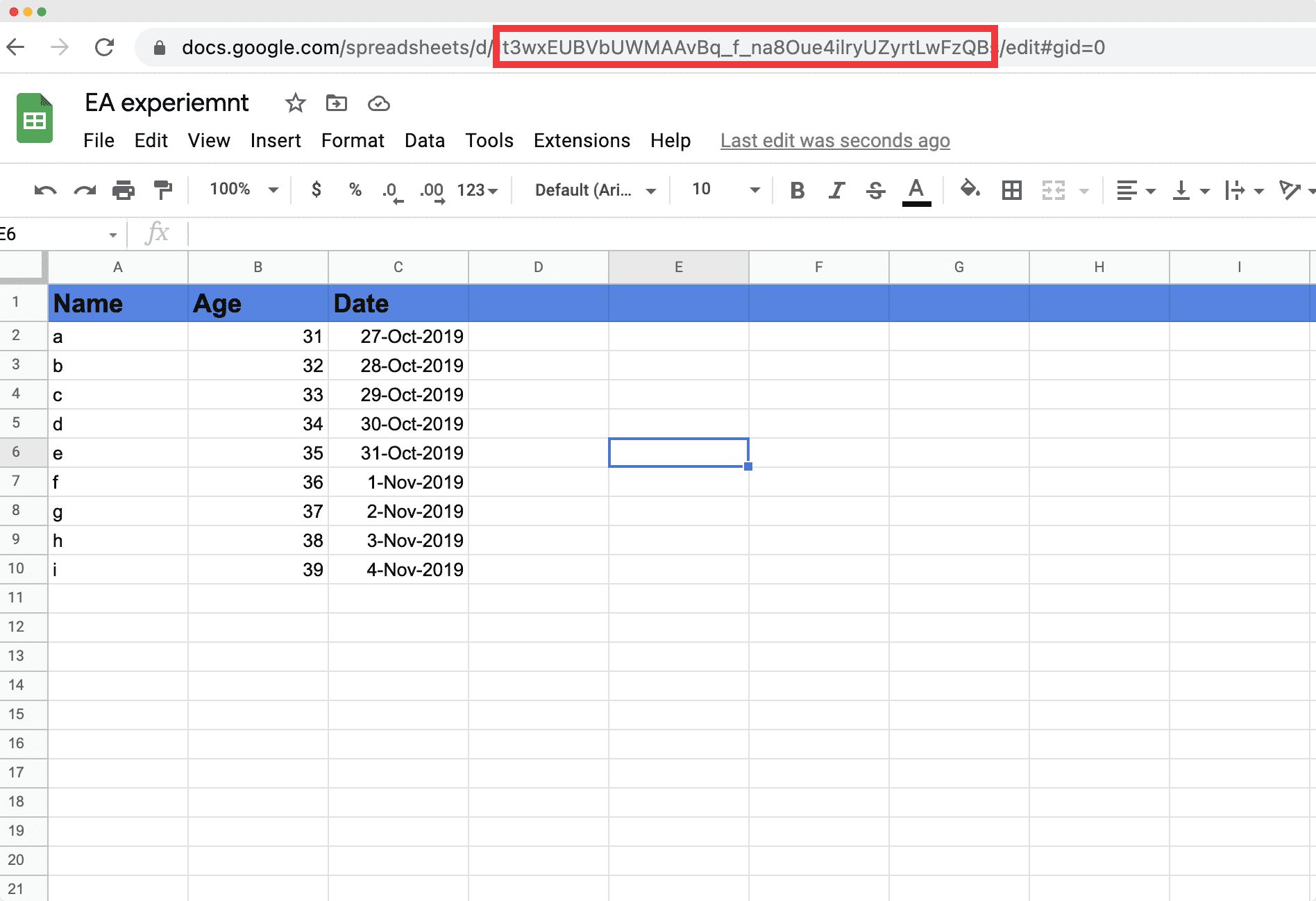This screenshot has width=1316, height=901.
Task: Format selection as percent
Action: tap(355, 190)
